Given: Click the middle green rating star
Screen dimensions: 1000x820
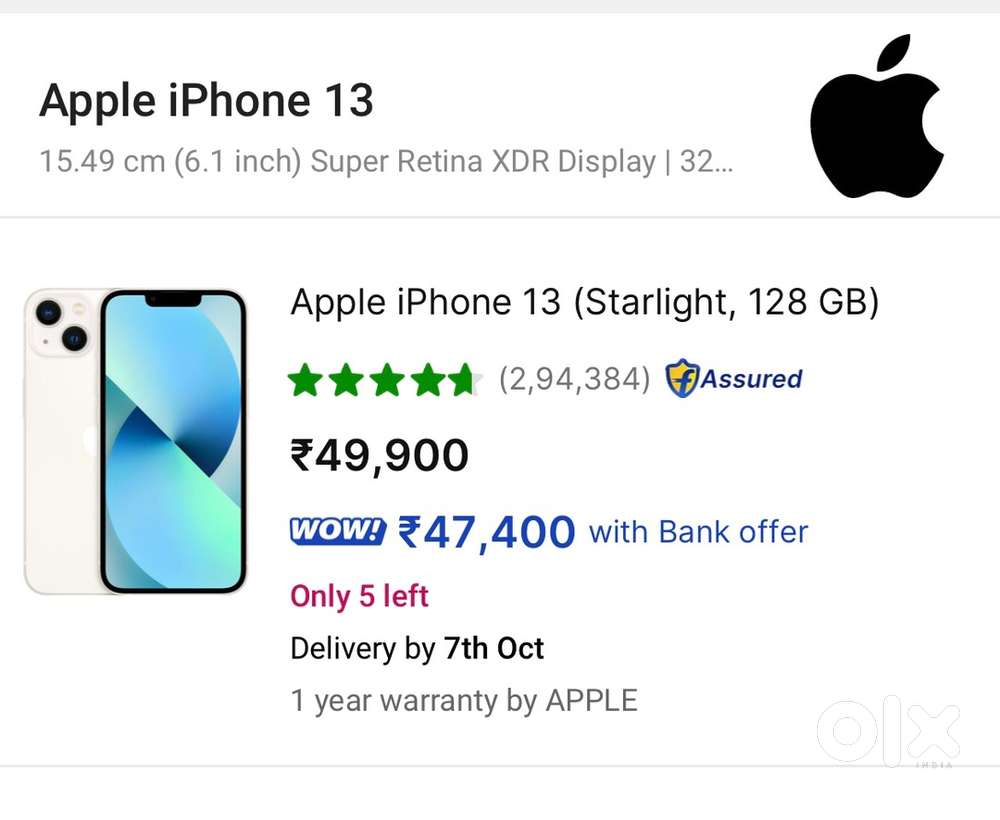Looking at the screenshot, I should [x=384, y=380].
